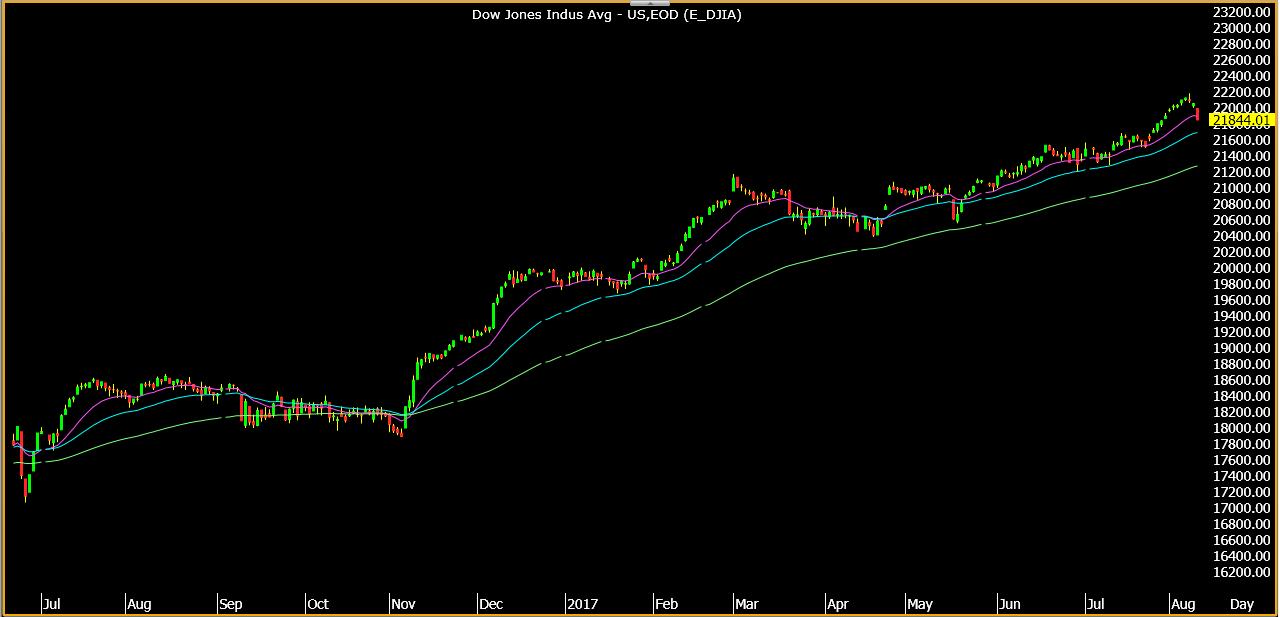Select the yellow 21844.01 current price label
The height and width of the screenshot is (617, 1280).
(x=1242, y=120)
